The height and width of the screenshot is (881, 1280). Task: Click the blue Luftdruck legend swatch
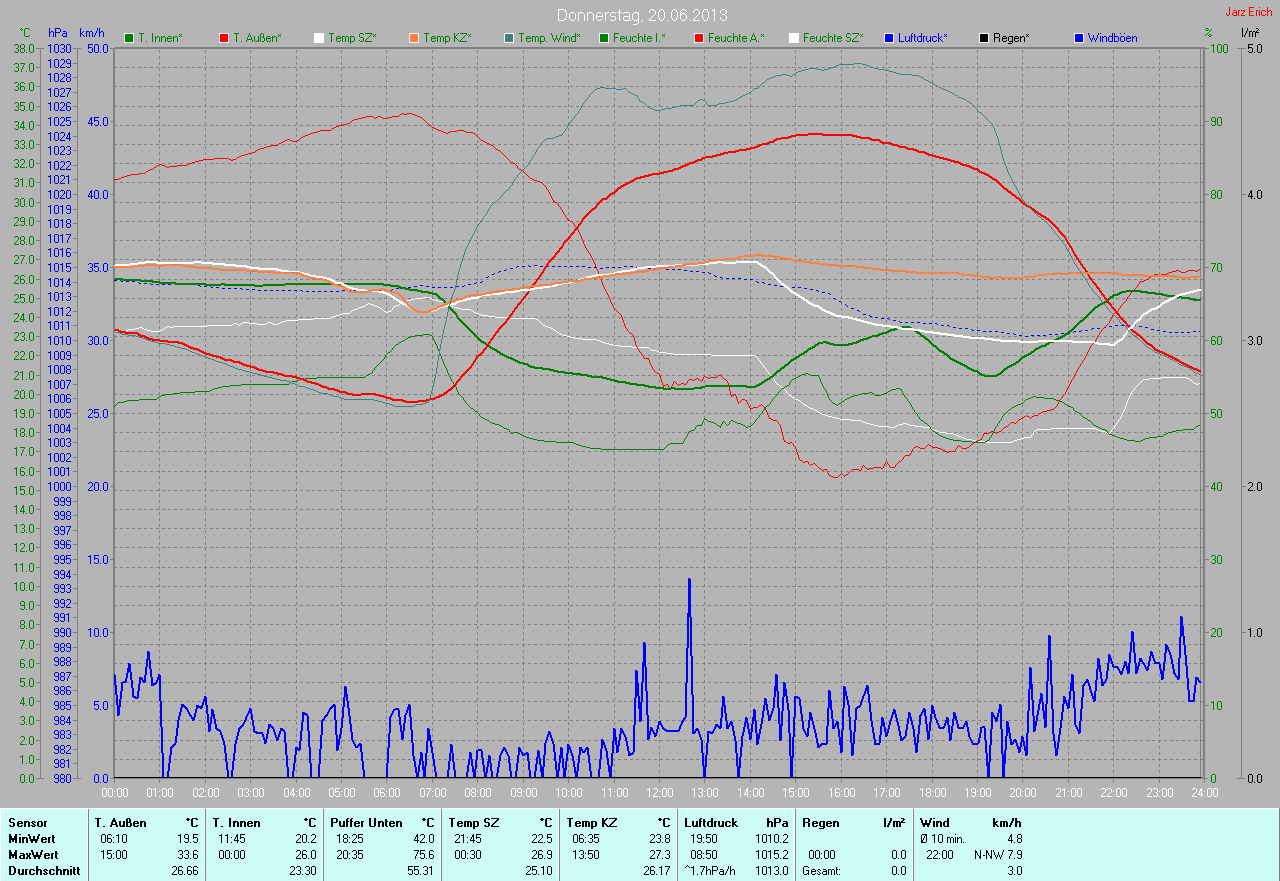(x=889, y=38)
